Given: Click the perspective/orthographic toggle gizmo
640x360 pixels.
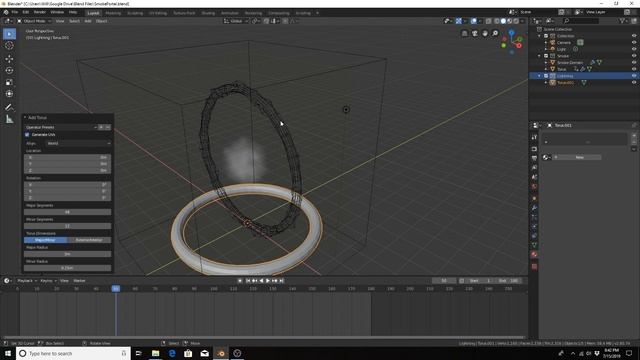Looking at the screenshot, I should point(464,33).
